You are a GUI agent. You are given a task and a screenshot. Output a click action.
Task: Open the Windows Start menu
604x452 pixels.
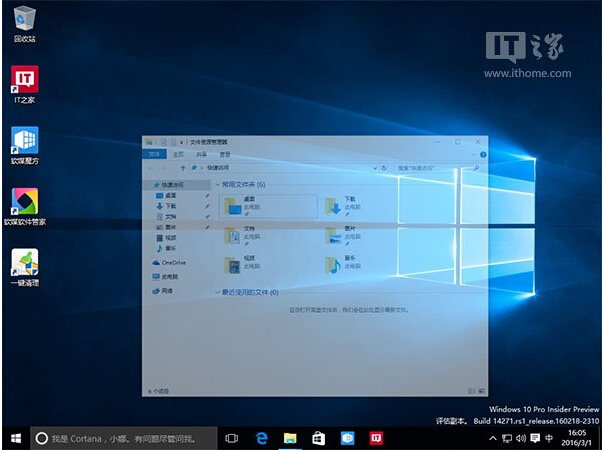coord(15,438)
